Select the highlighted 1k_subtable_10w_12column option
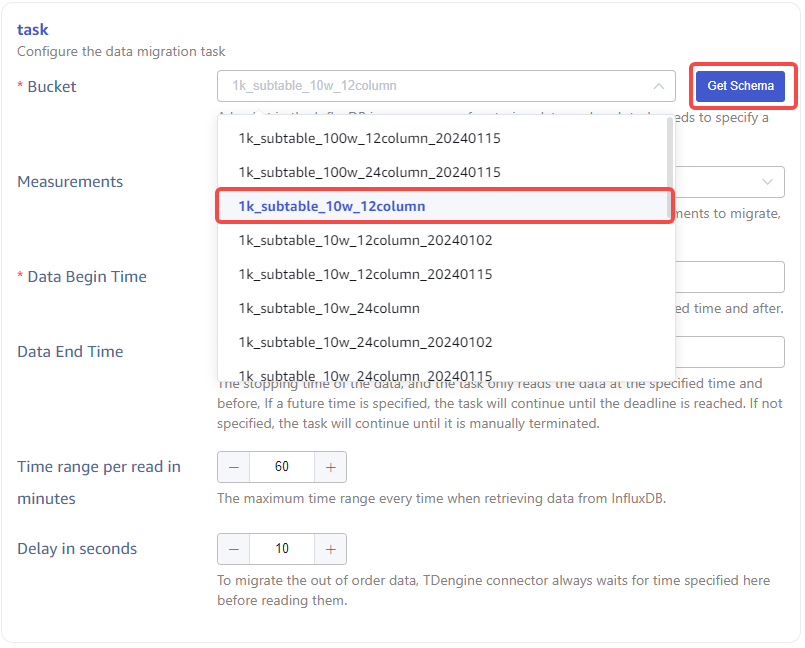Image resolution: width=805 pixels, height=648 pixels. [x=331, y=206]
